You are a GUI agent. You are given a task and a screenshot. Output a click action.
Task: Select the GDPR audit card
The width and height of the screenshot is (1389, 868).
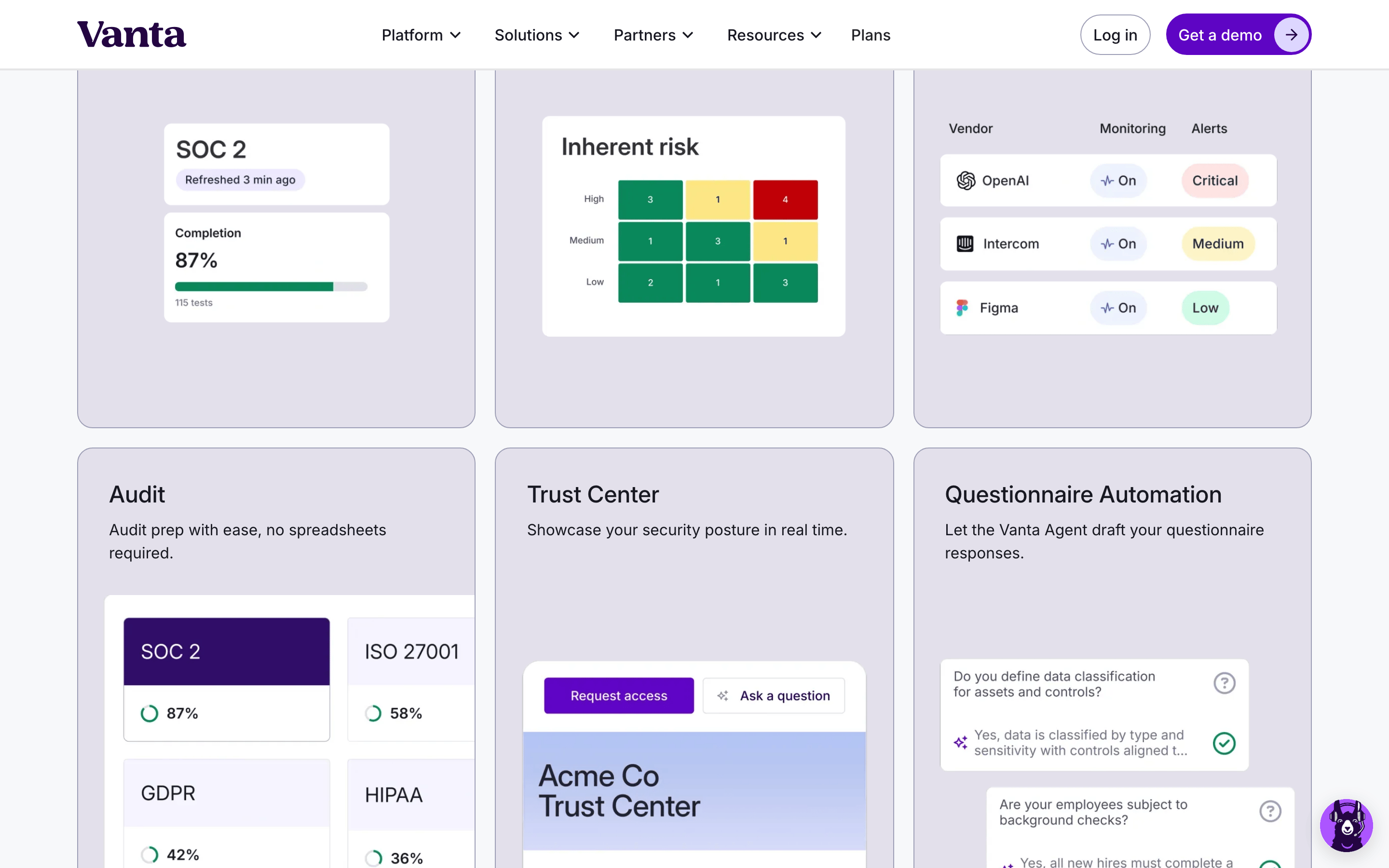227,814
